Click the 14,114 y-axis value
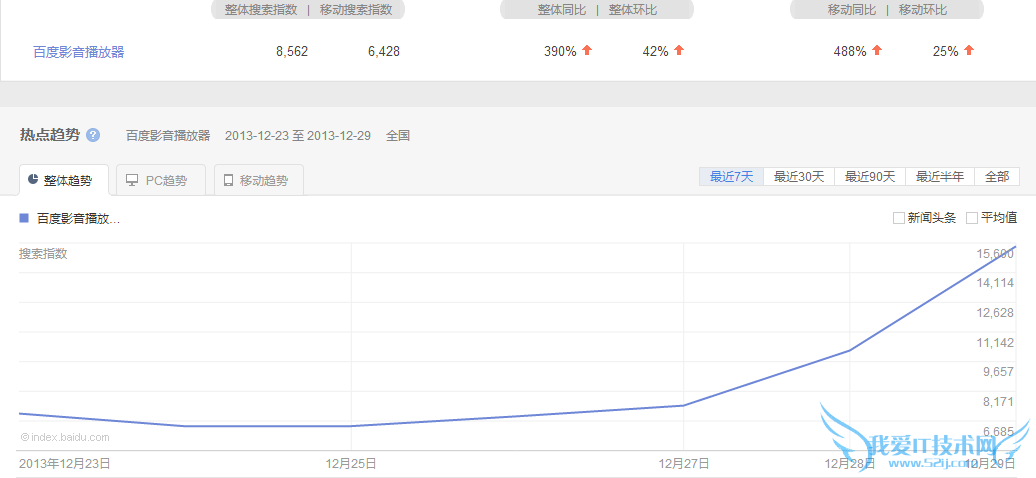This screenshot has width=1036, height=478. point(994,283)
